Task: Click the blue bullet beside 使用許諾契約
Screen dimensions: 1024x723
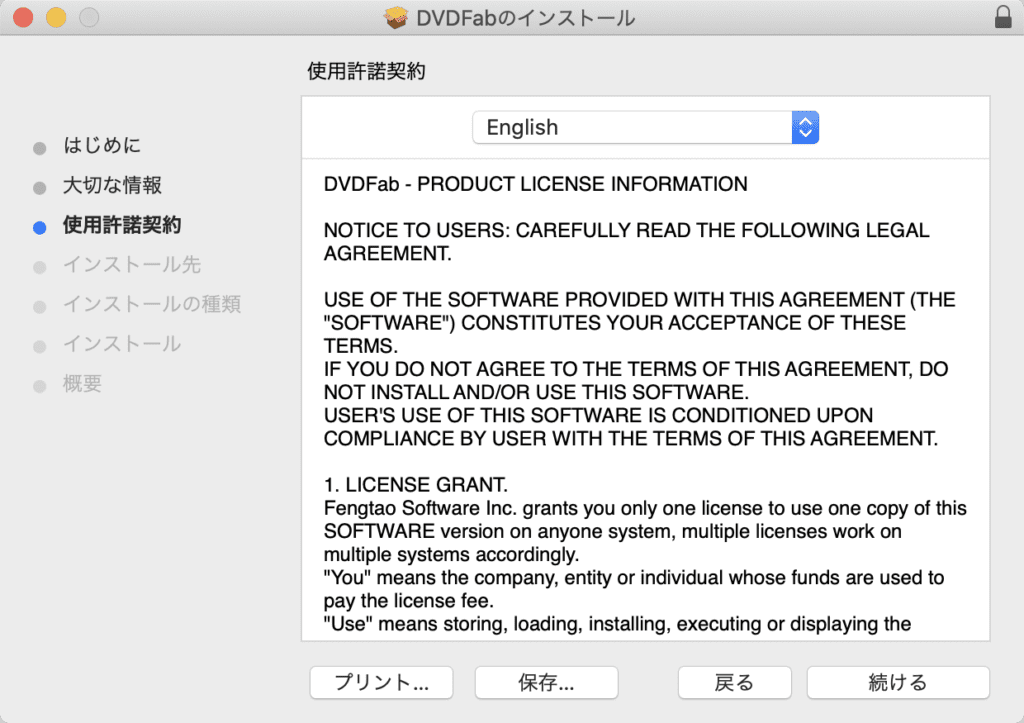Action: click(x=40, y=227)
